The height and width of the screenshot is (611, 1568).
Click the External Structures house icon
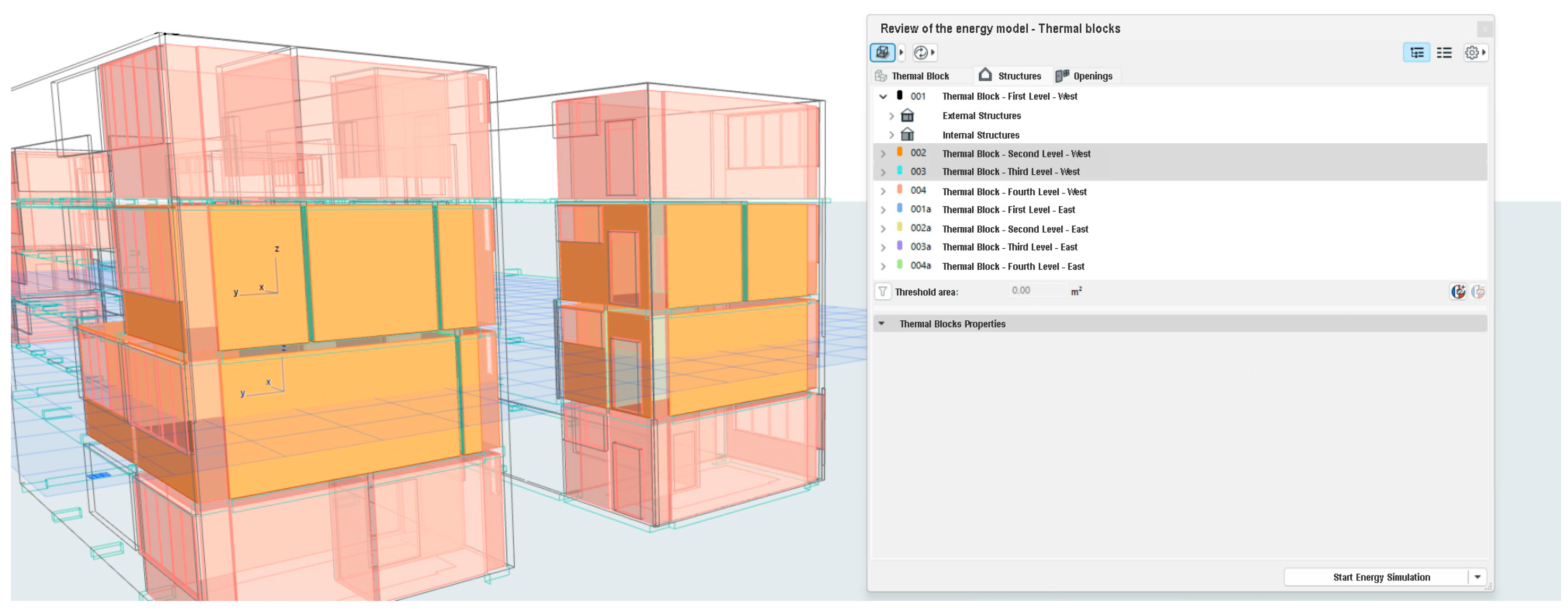click(907, 115)
